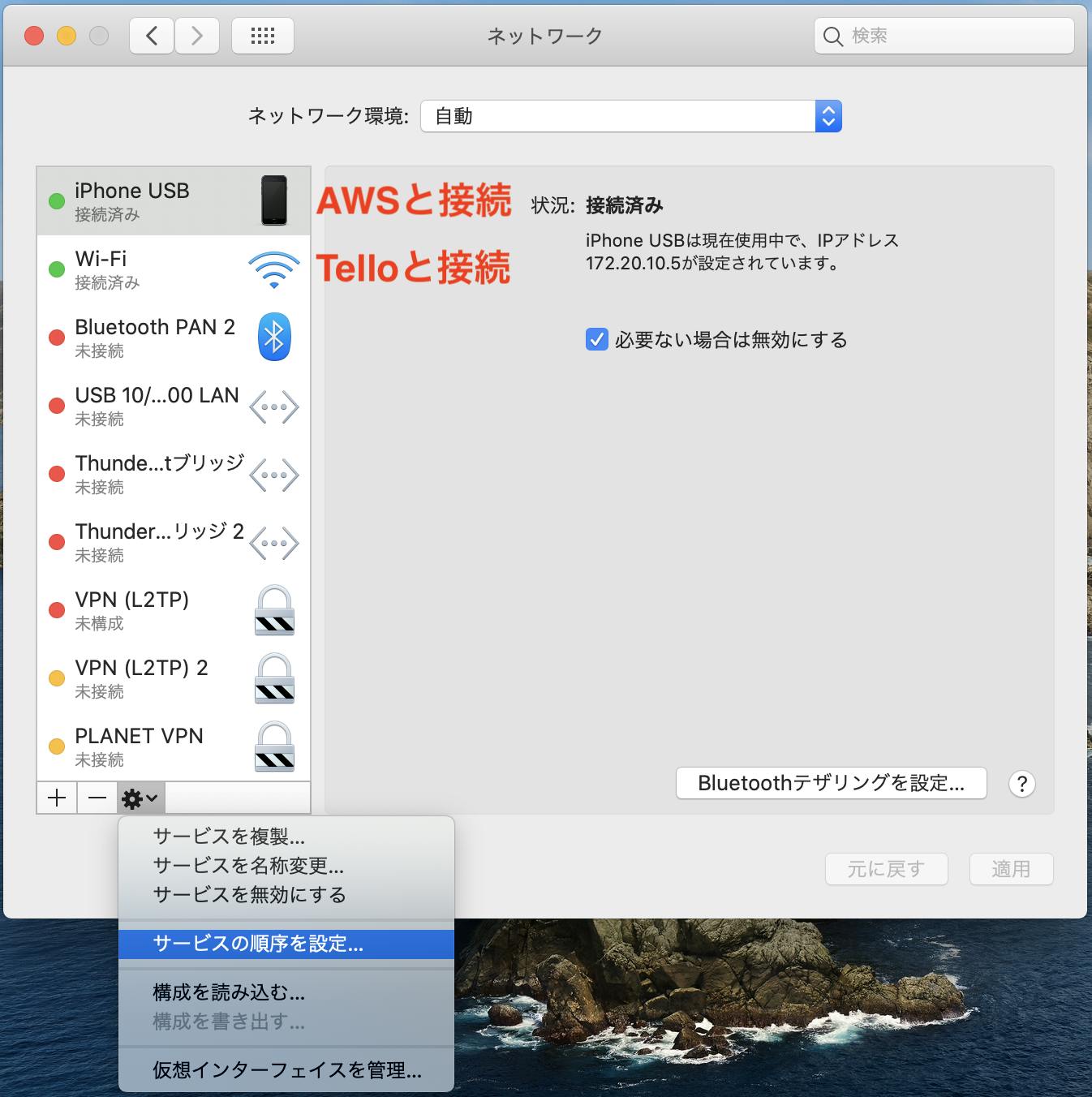Open the ネットワーク環境 location dropdown

631,116
